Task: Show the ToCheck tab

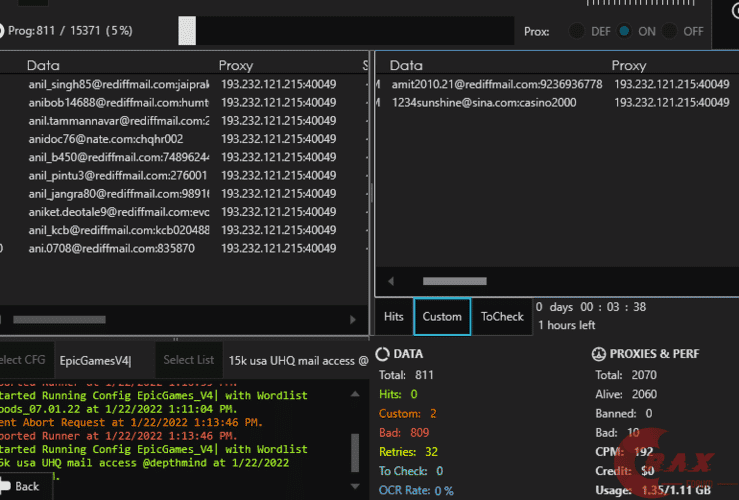Action: [x=502, y=317]
